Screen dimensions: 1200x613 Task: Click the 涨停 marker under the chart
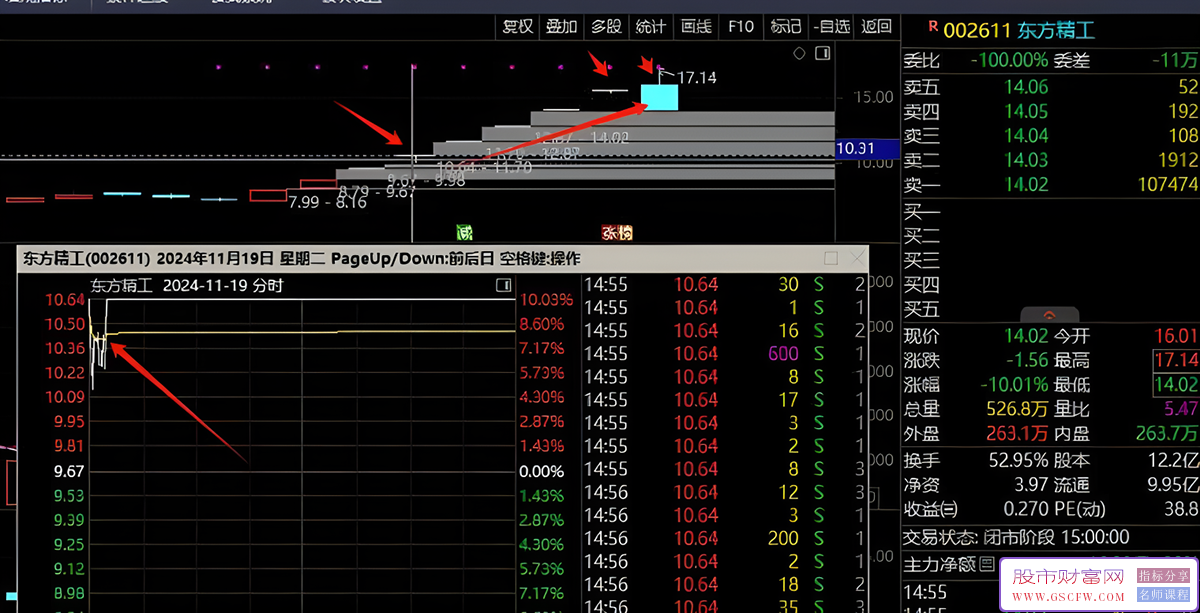617,232
